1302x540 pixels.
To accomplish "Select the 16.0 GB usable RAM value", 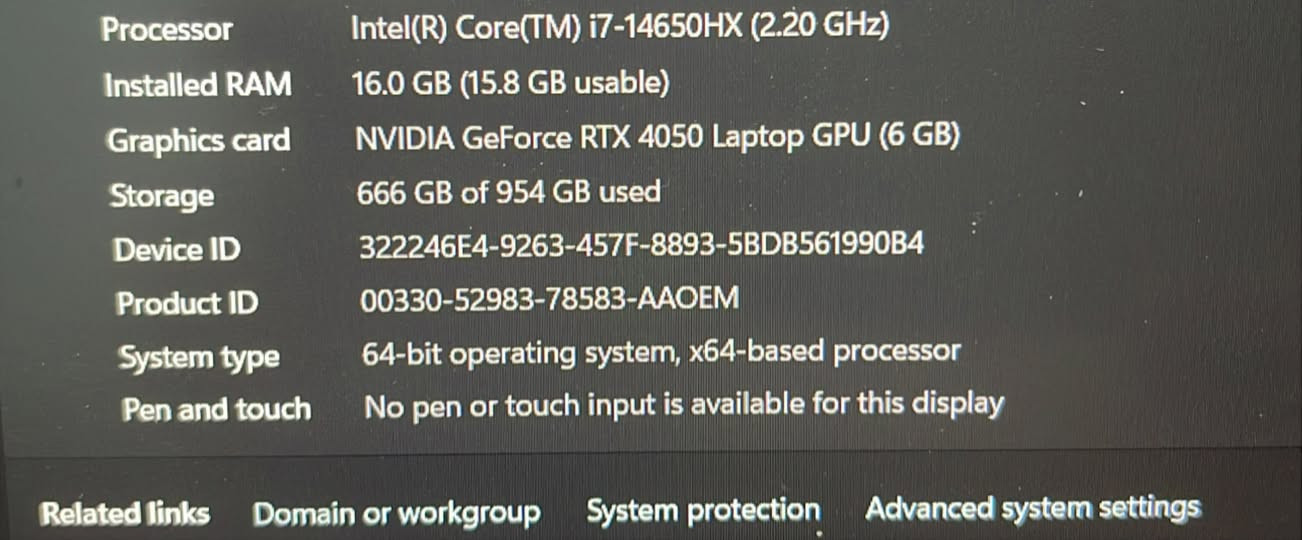I will [511, 83].
